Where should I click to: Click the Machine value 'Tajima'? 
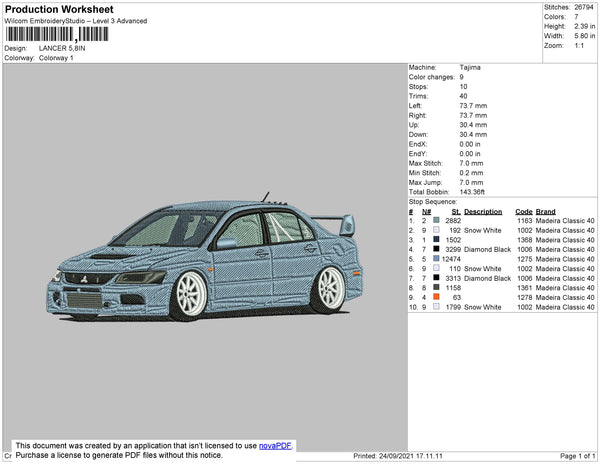470,67
